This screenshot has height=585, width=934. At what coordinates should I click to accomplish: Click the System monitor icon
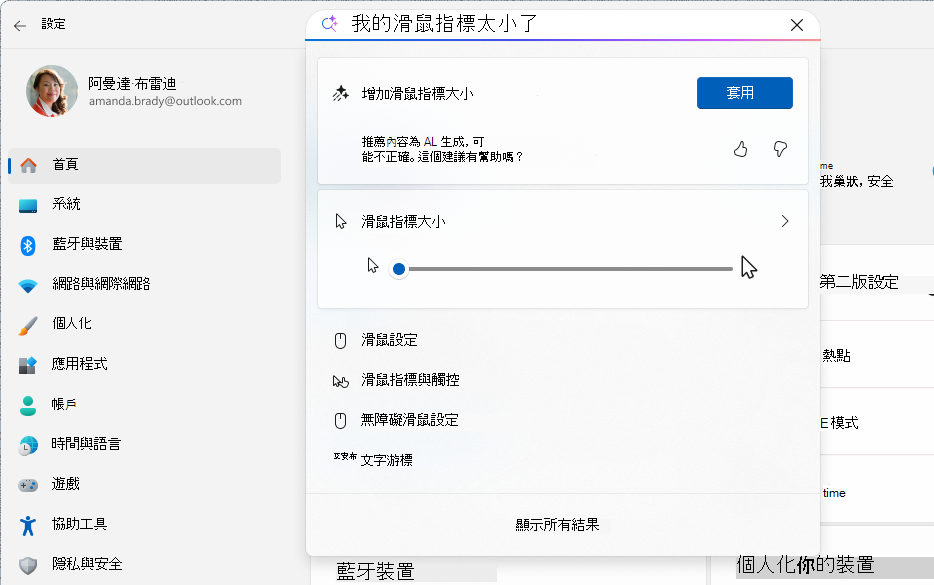pyautogui.click(x=28, y=206)
